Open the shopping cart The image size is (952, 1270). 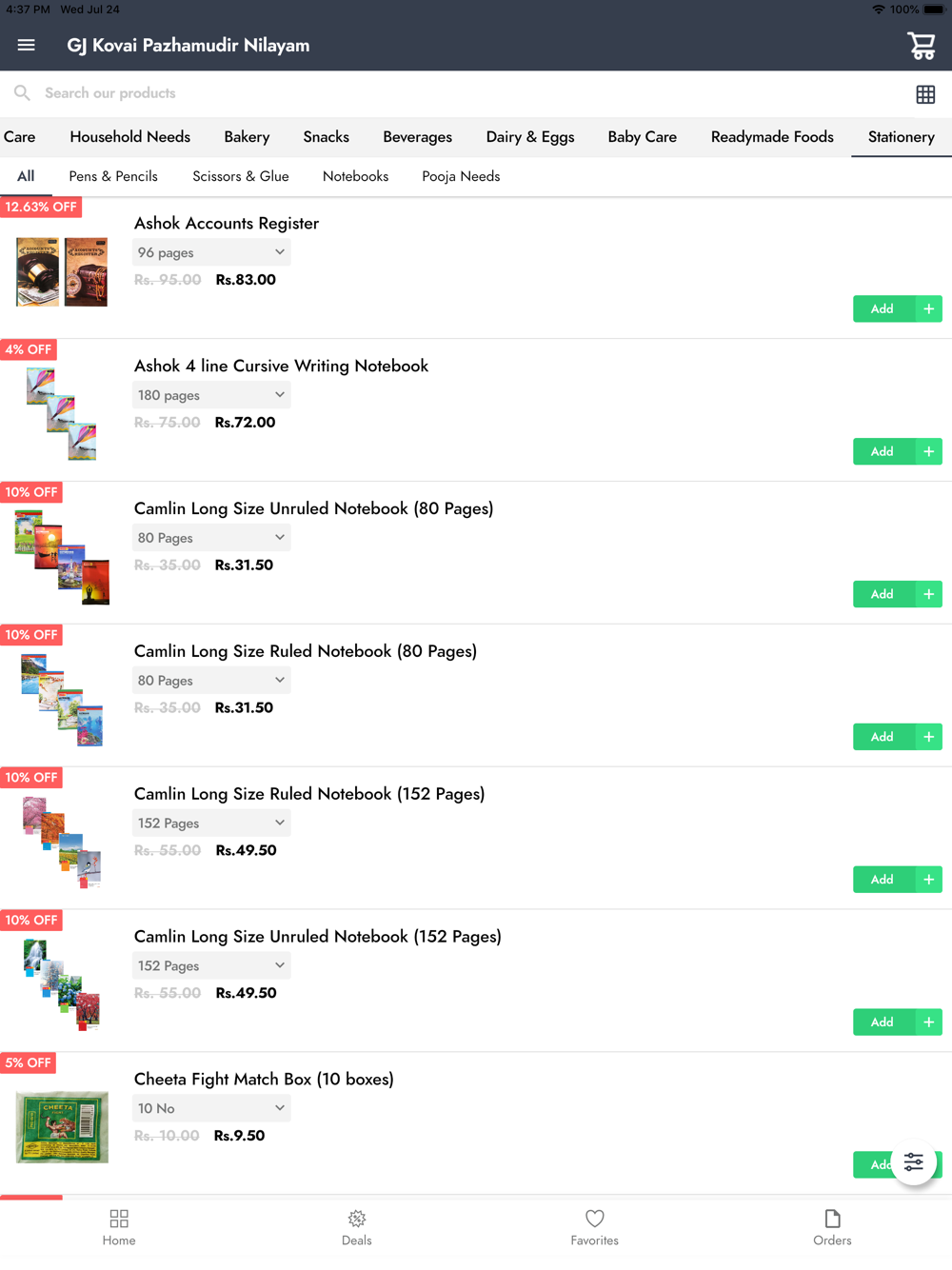pos(921,45)
